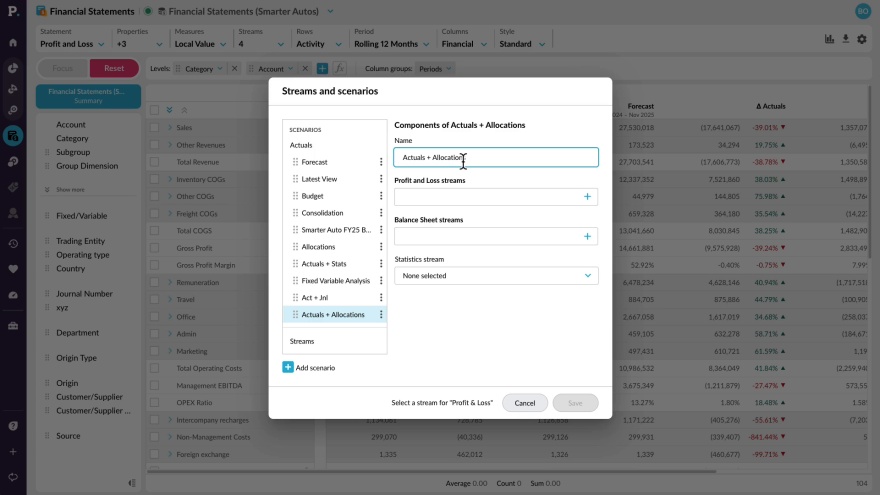Open the Measures Local Value dropdown
Screen dimensions: 880x495
[x=200, y=44]
